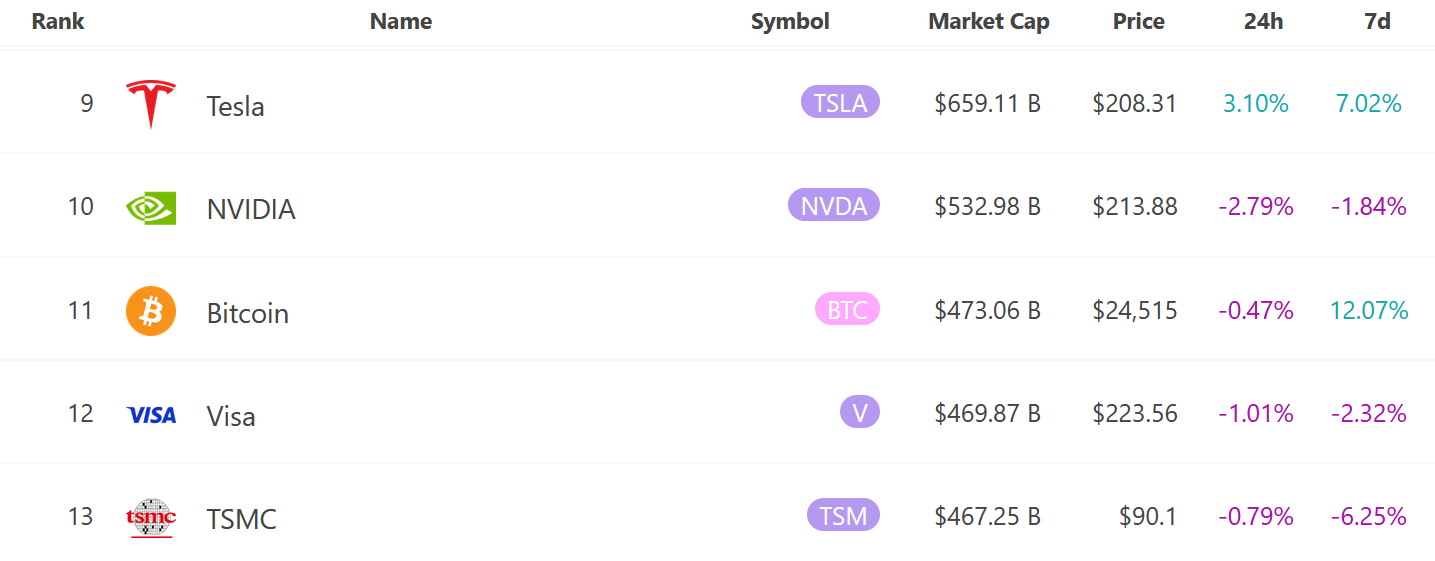This screenshot has width=1435, height=561.
Task: Open the TSMC name link
Action: (241, 519)
